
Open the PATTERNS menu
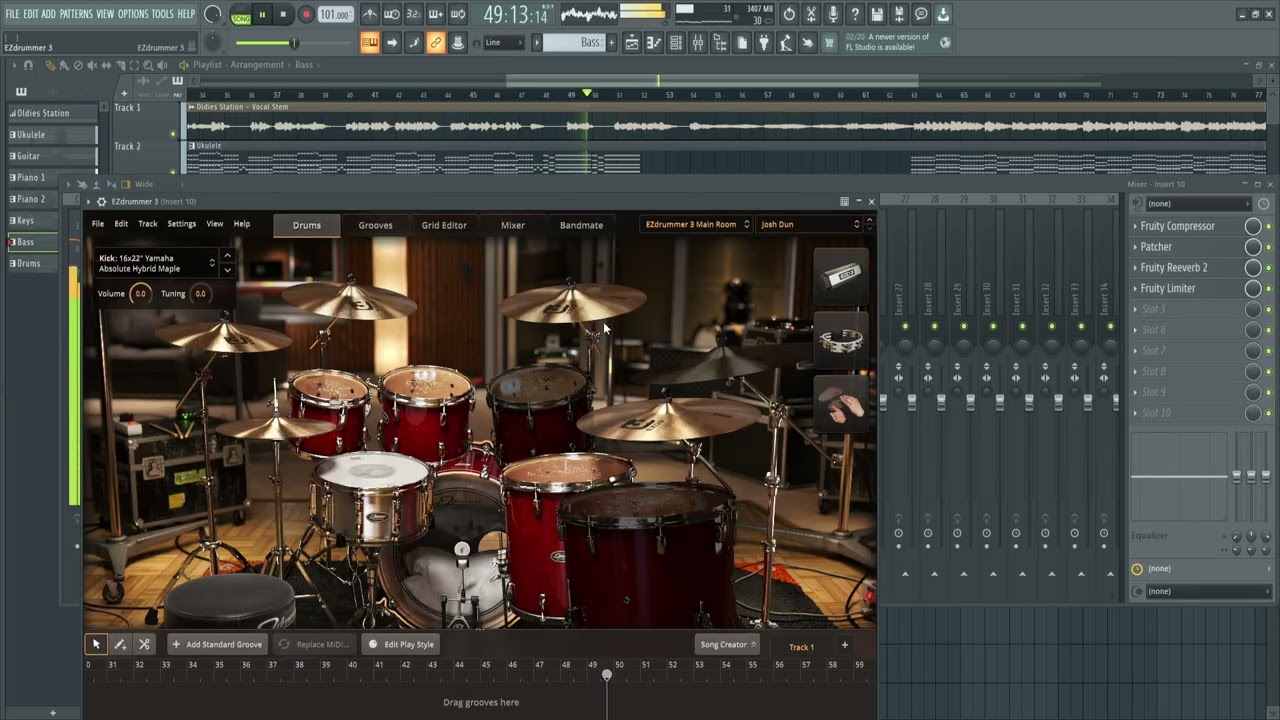[x=76, y=14]
